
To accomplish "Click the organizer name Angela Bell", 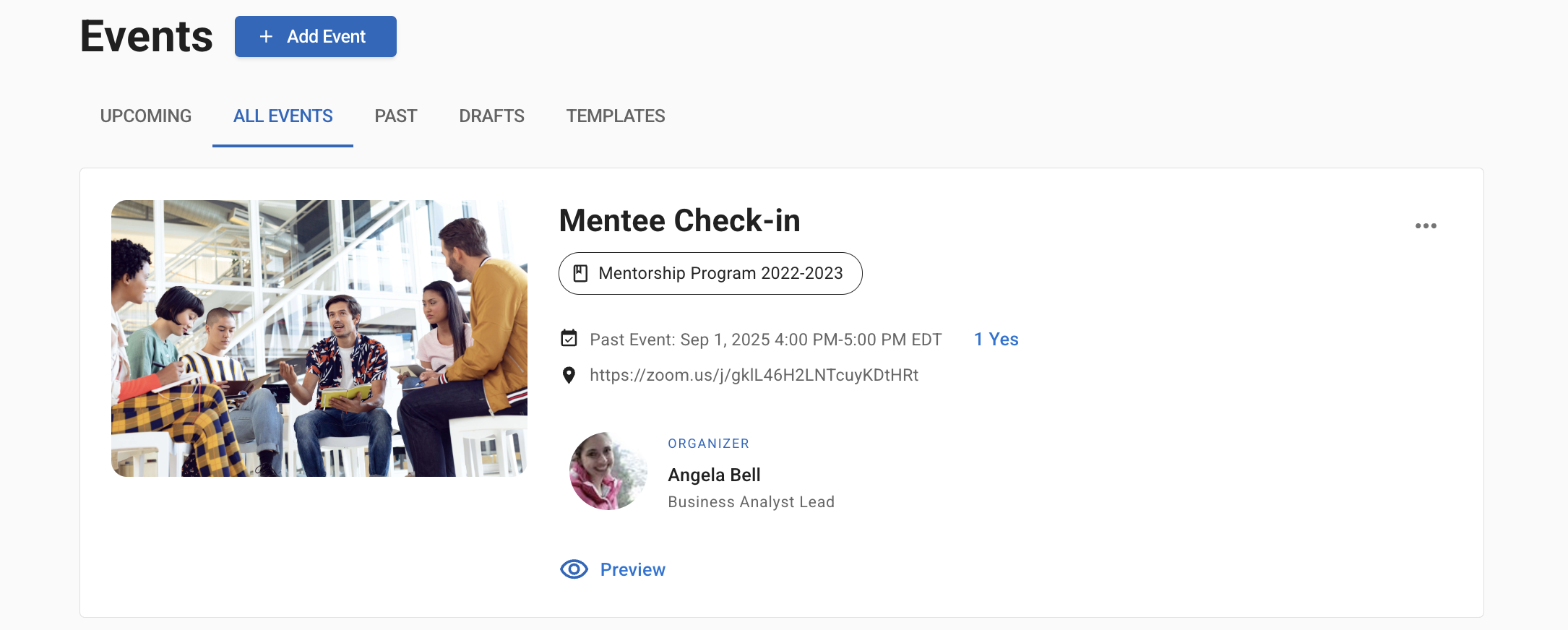I will coord(714,475).
